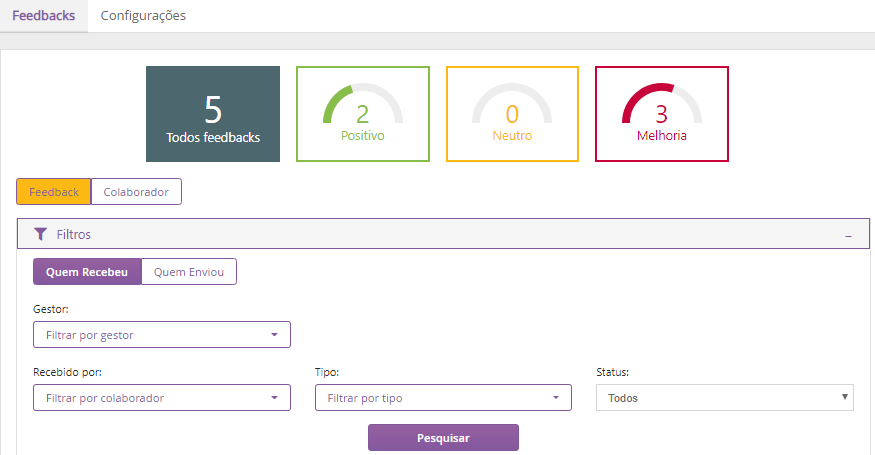Filter by the Neutro feedback card

click(x=512, y=114)
